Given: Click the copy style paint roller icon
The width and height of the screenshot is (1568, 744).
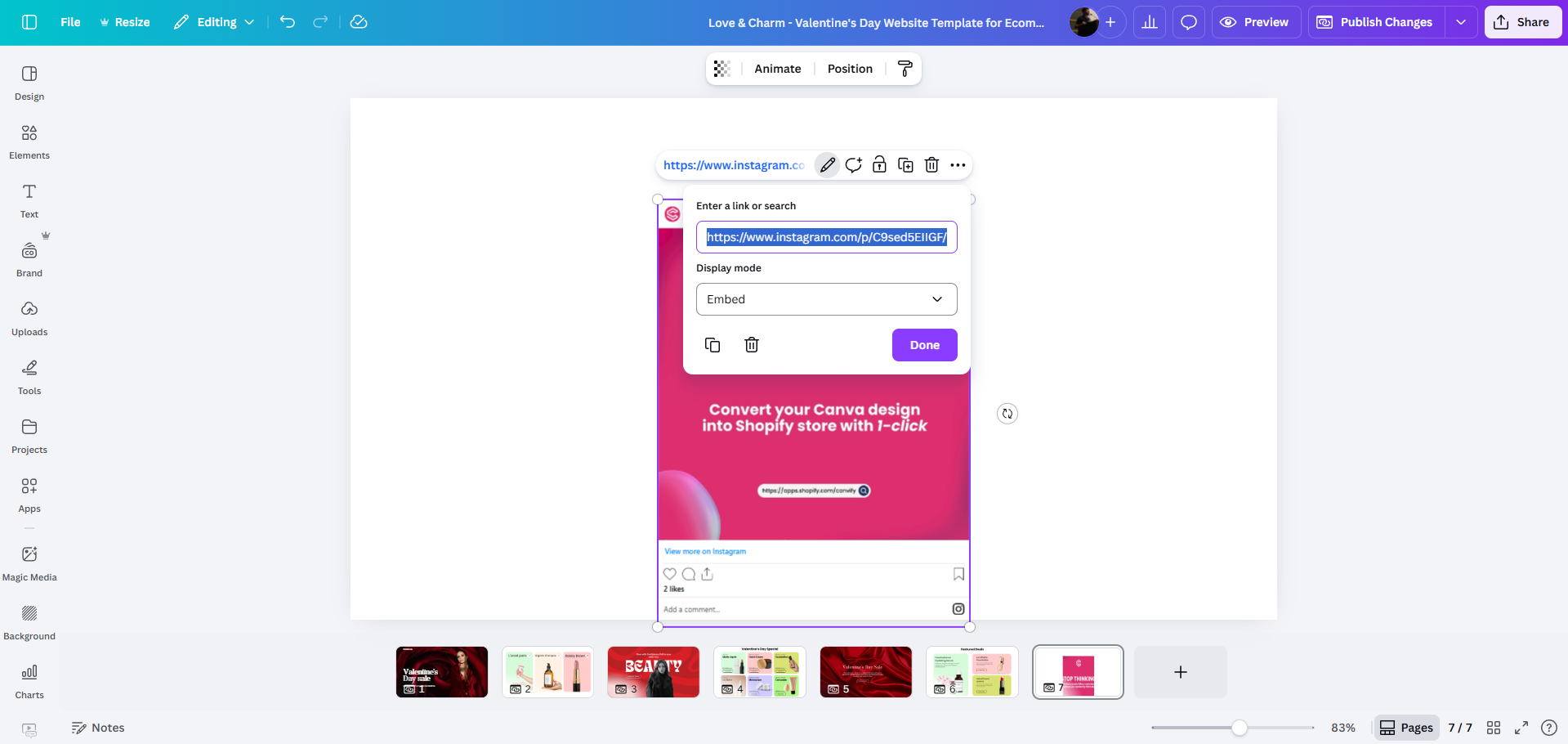Looking at the screenshot, I should (905, 69).
